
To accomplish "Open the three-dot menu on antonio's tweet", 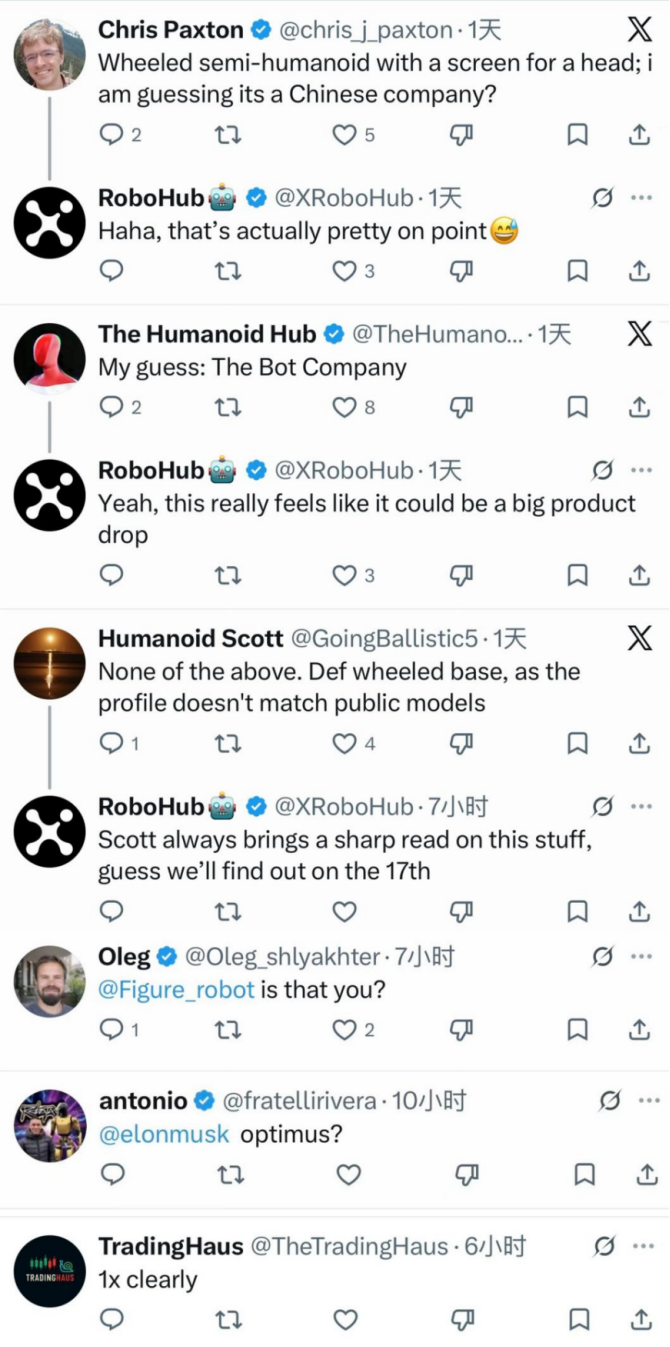I will [x=648, y=1101].
